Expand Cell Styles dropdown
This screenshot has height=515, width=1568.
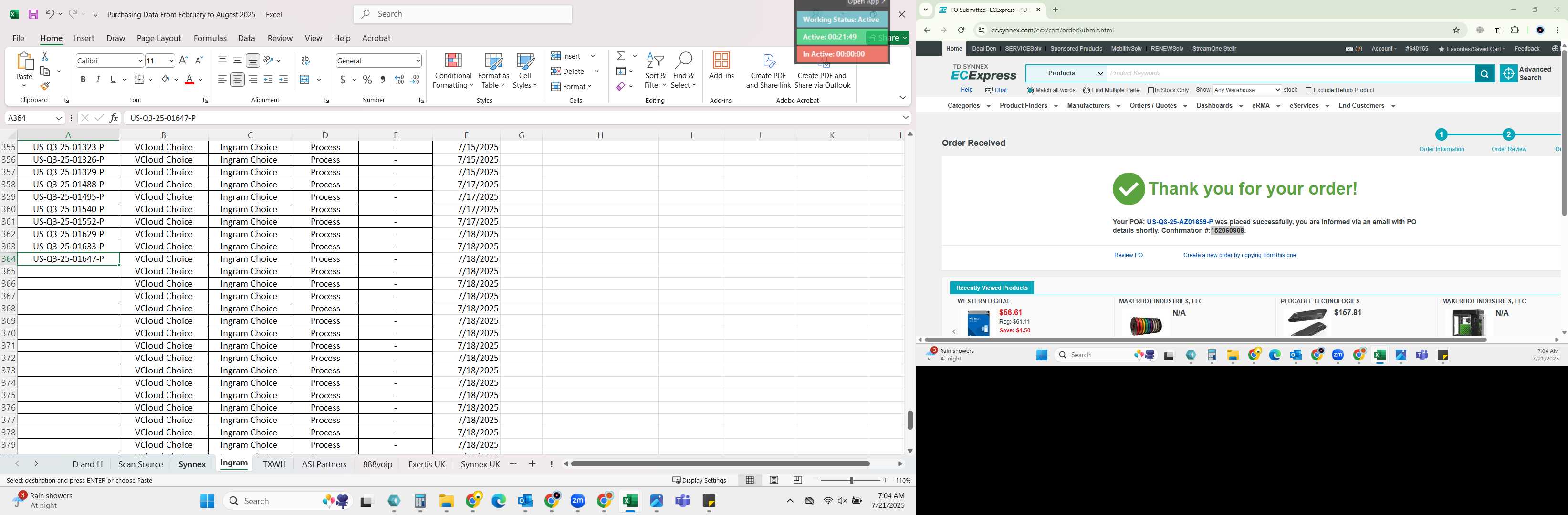[525, 71]
